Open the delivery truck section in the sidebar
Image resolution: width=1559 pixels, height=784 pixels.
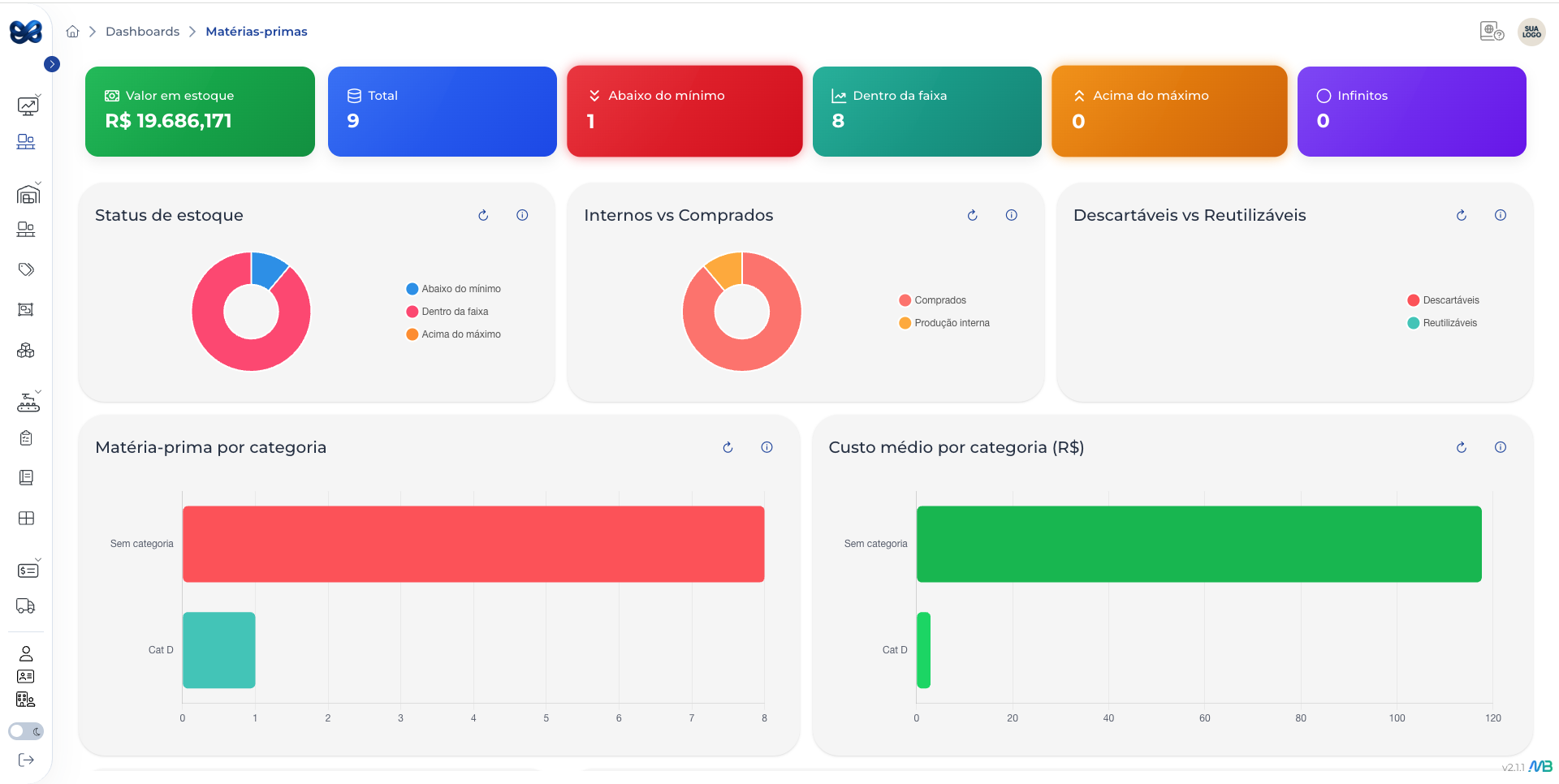[x=25, y=606]
